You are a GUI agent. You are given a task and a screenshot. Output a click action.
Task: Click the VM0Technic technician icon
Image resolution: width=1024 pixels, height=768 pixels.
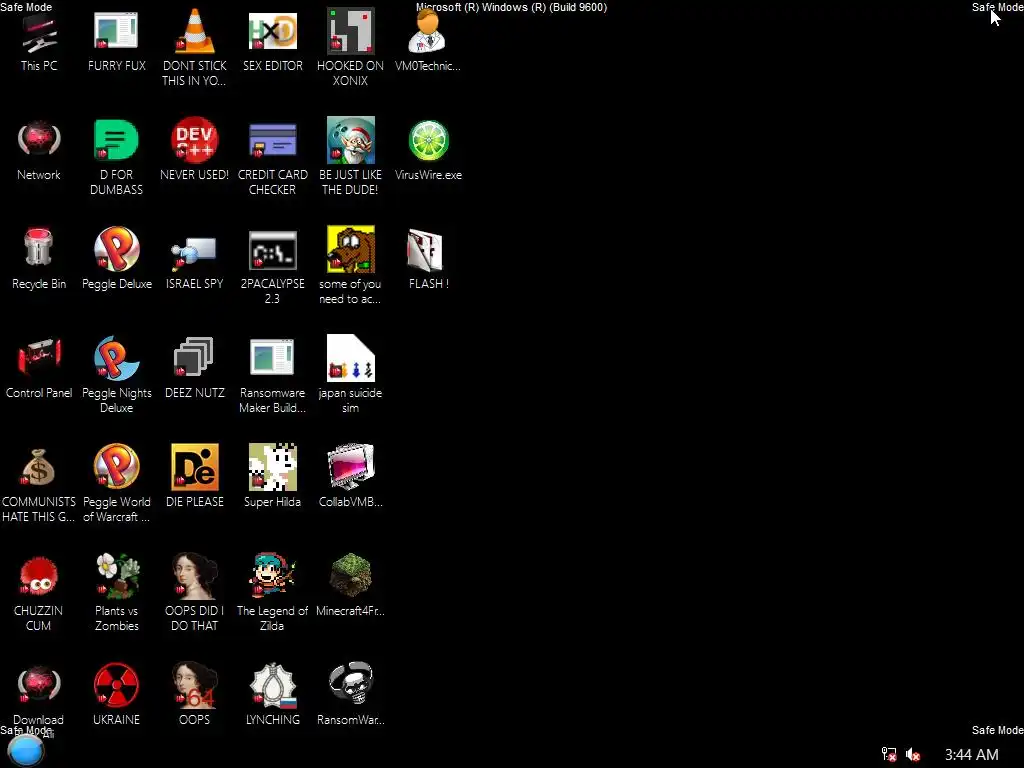point(427,31)
